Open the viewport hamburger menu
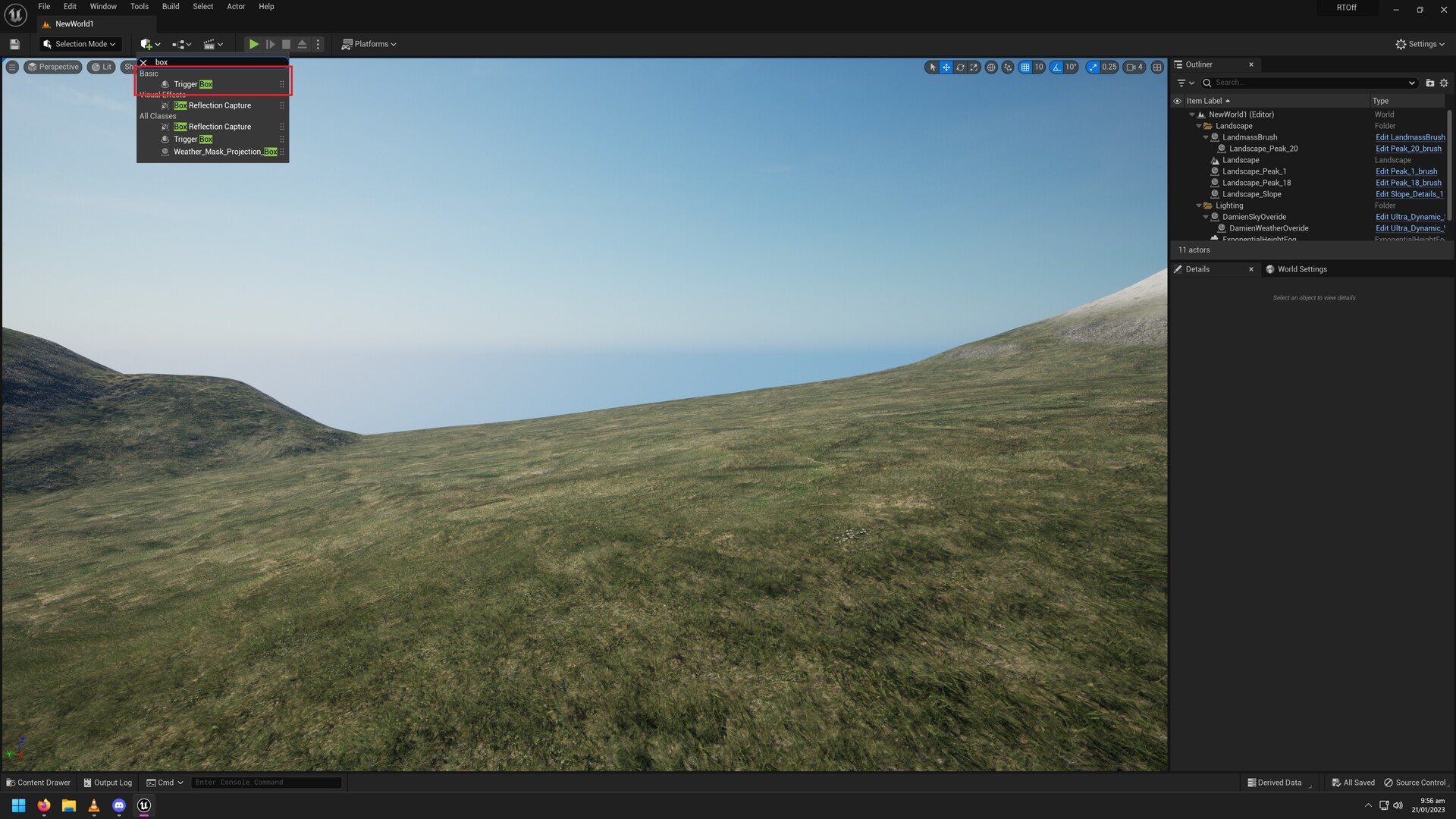Screen dimensions: 1456x819 (12, 67)
